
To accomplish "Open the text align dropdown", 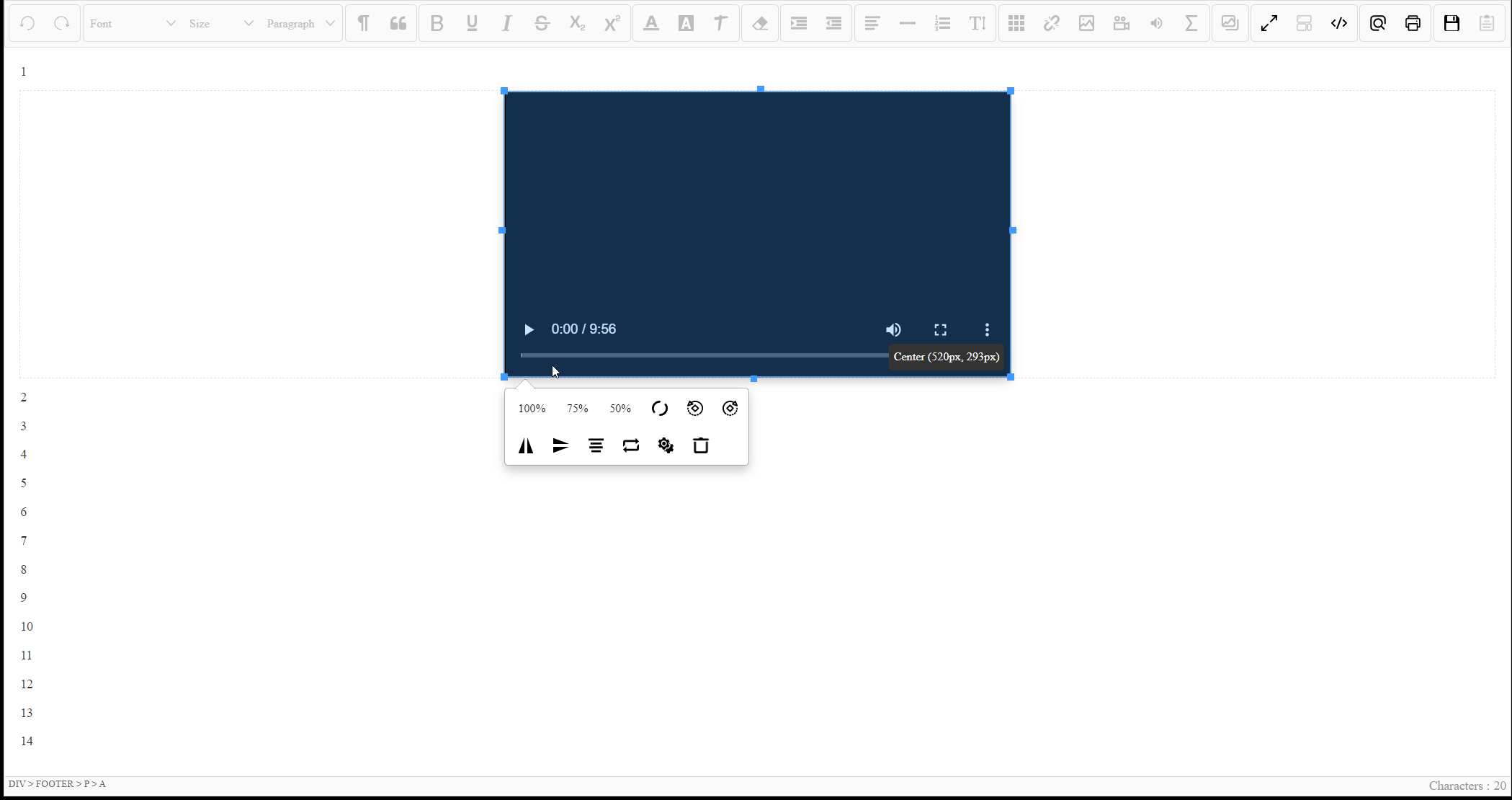I will (x=872, y=23).
